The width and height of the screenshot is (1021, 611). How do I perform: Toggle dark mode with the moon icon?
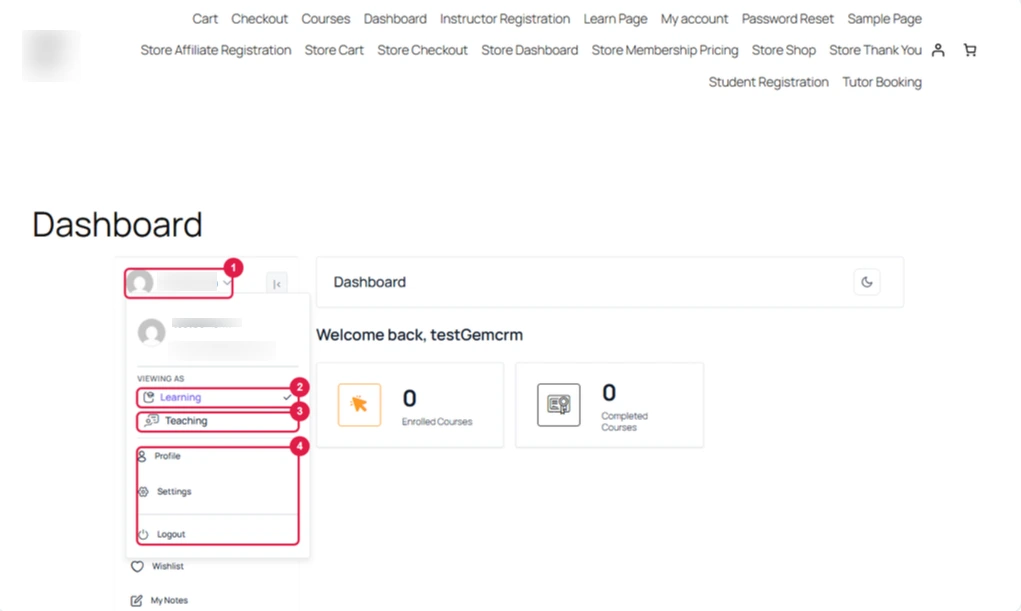coord(867,282)
